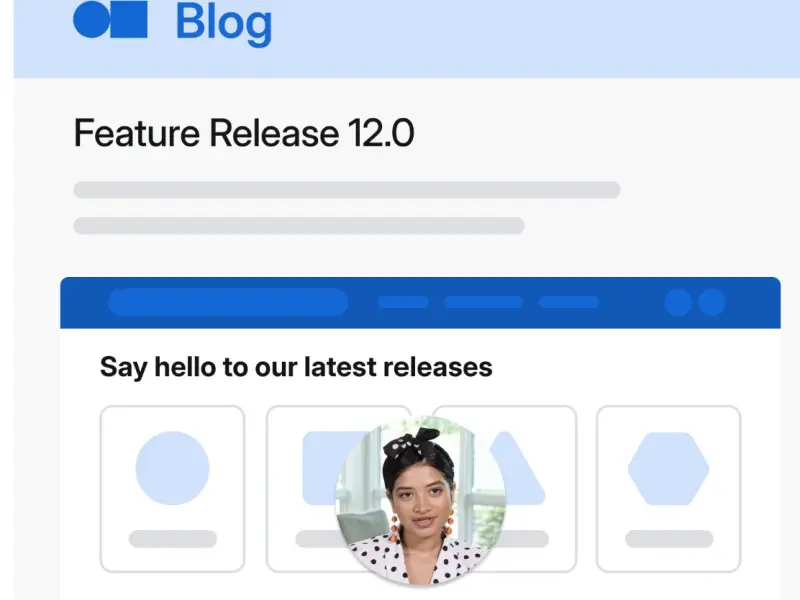Select the third nav pill in blue bar
Image resolution: width=800 pixels, height=600 pixels.
pos(568,302)
